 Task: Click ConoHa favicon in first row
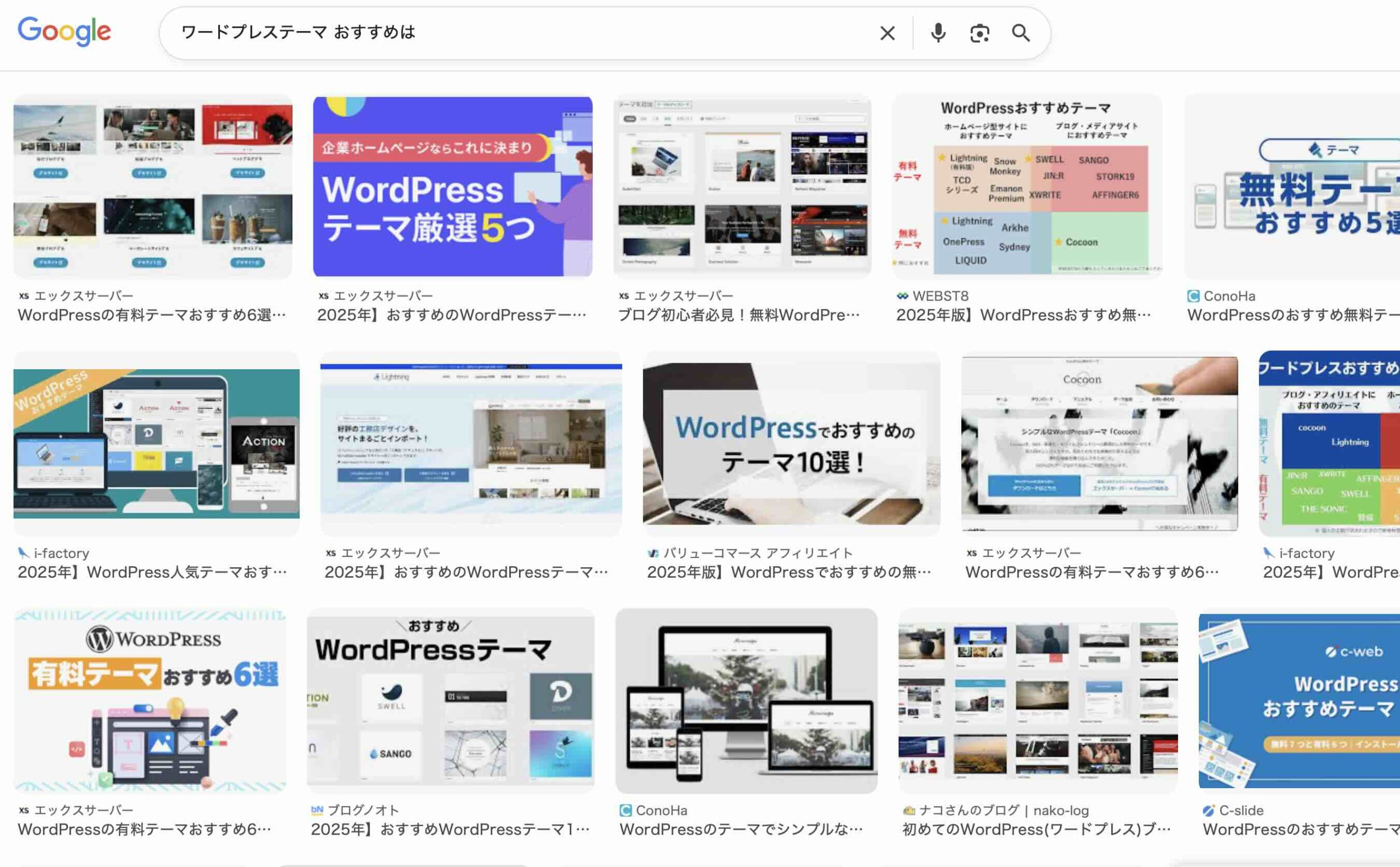(x=1194, y=296)
